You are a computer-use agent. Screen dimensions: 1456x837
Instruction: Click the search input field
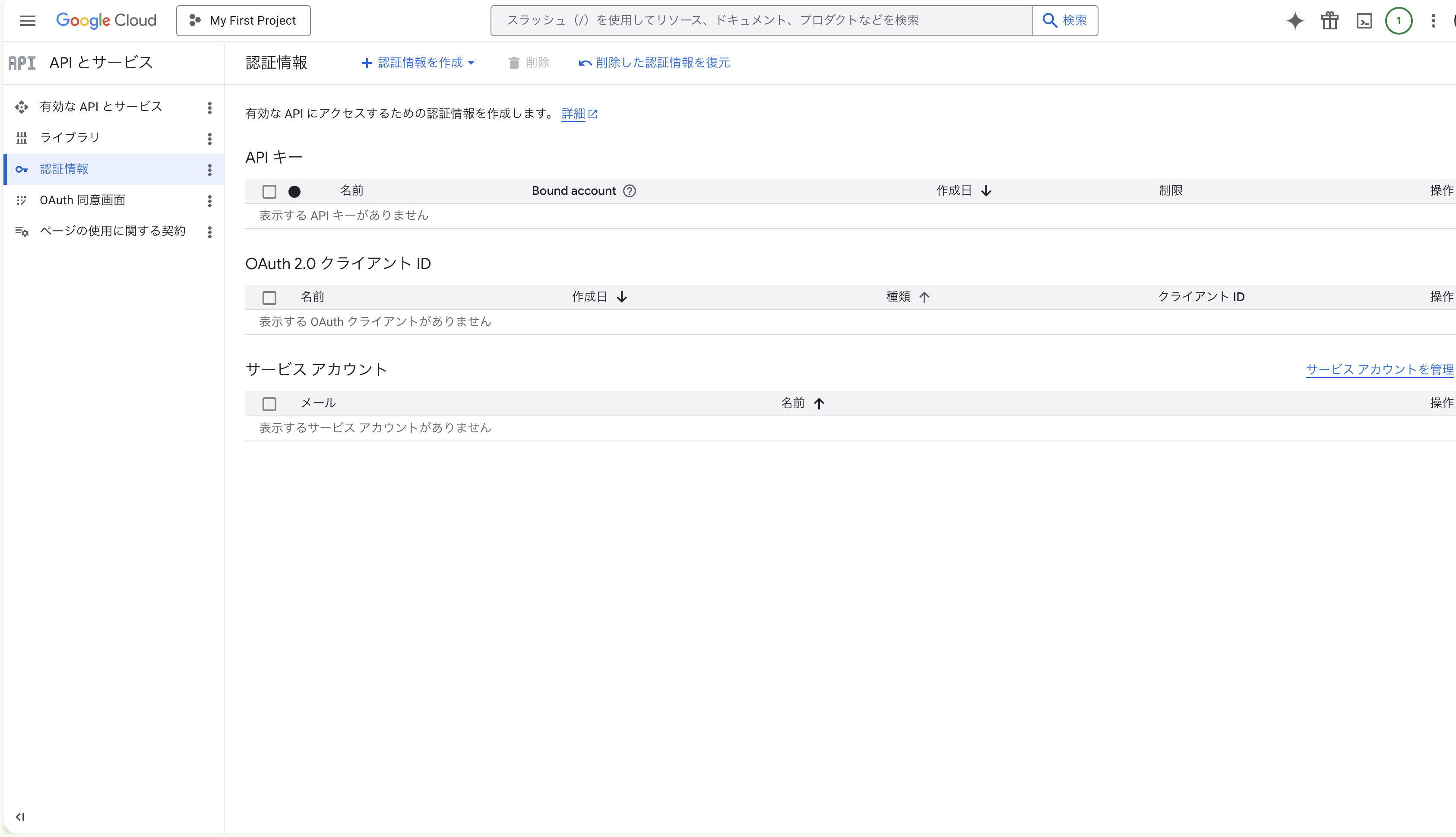click(x=761, y=21)
